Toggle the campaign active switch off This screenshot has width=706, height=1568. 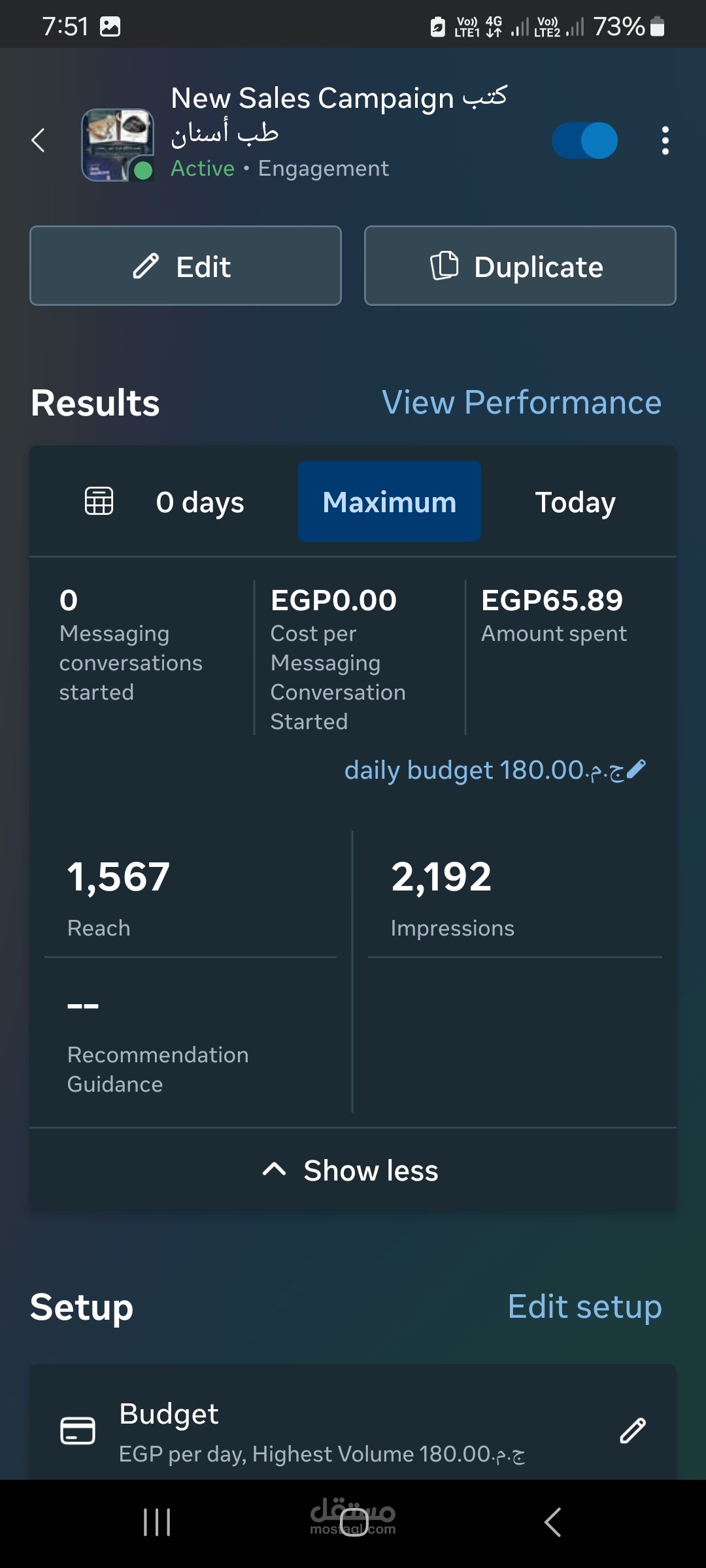point(585,140)
